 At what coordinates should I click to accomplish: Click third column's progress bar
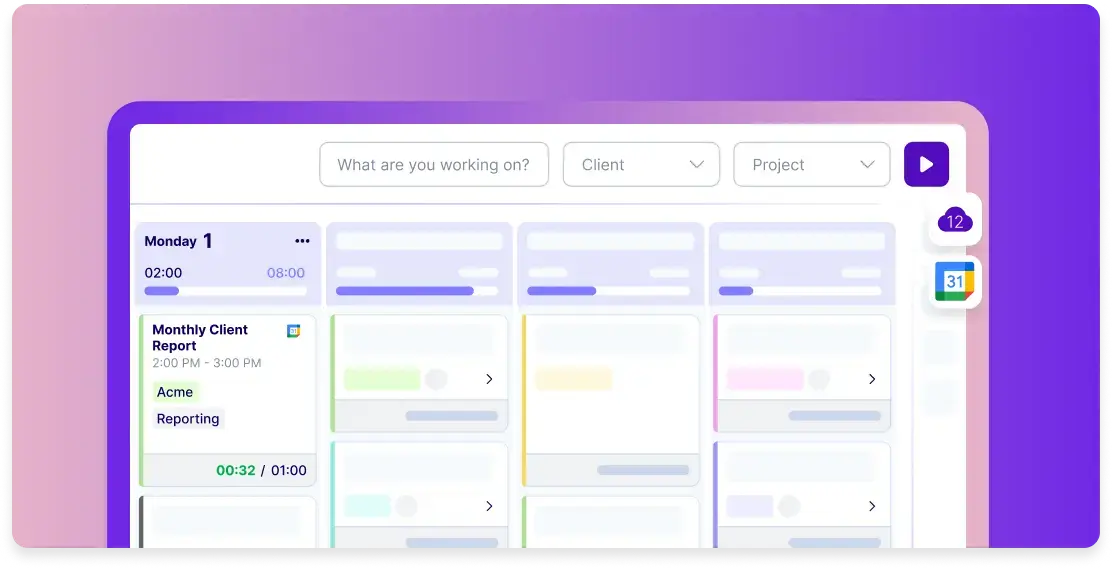608,291
